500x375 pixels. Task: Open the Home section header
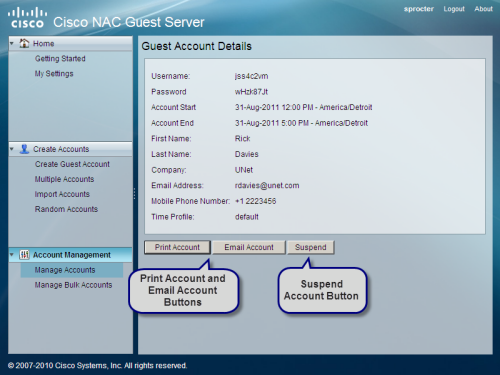[x=71, y=43]
